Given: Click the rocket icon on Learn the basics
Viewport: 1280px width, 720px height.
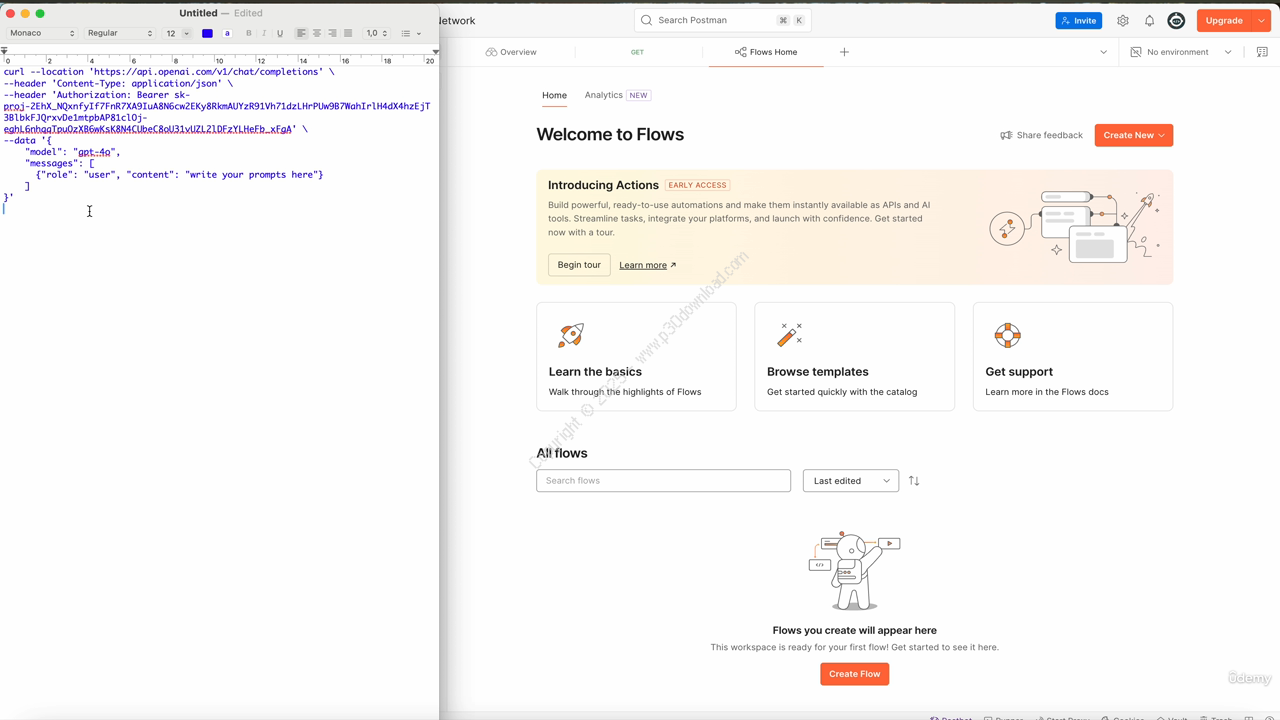Looking at the screenshot, I should click(571, 335).
